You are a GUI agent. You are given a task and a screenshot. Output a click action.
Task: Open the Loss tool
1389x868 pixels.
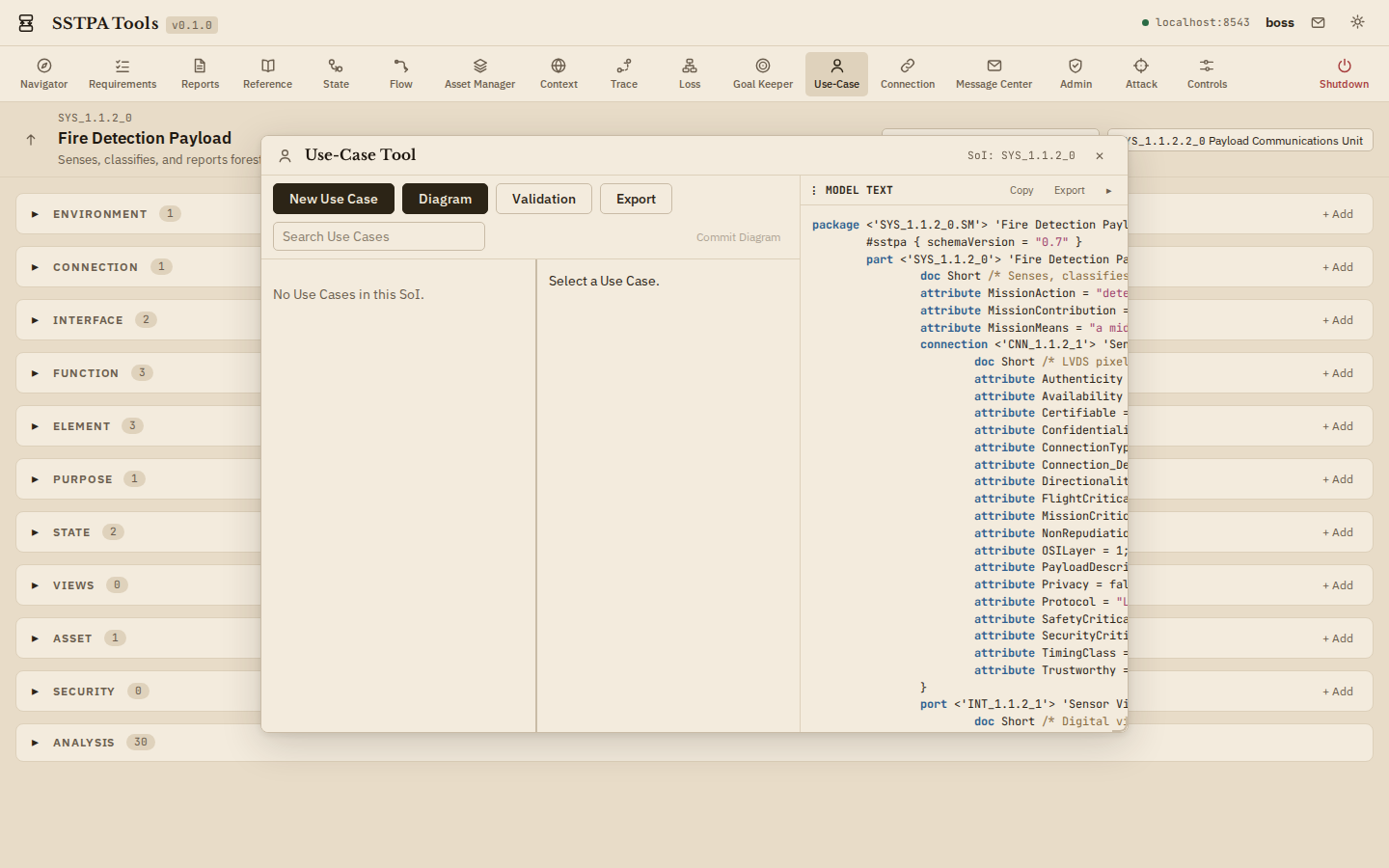(x=690, y=74)
